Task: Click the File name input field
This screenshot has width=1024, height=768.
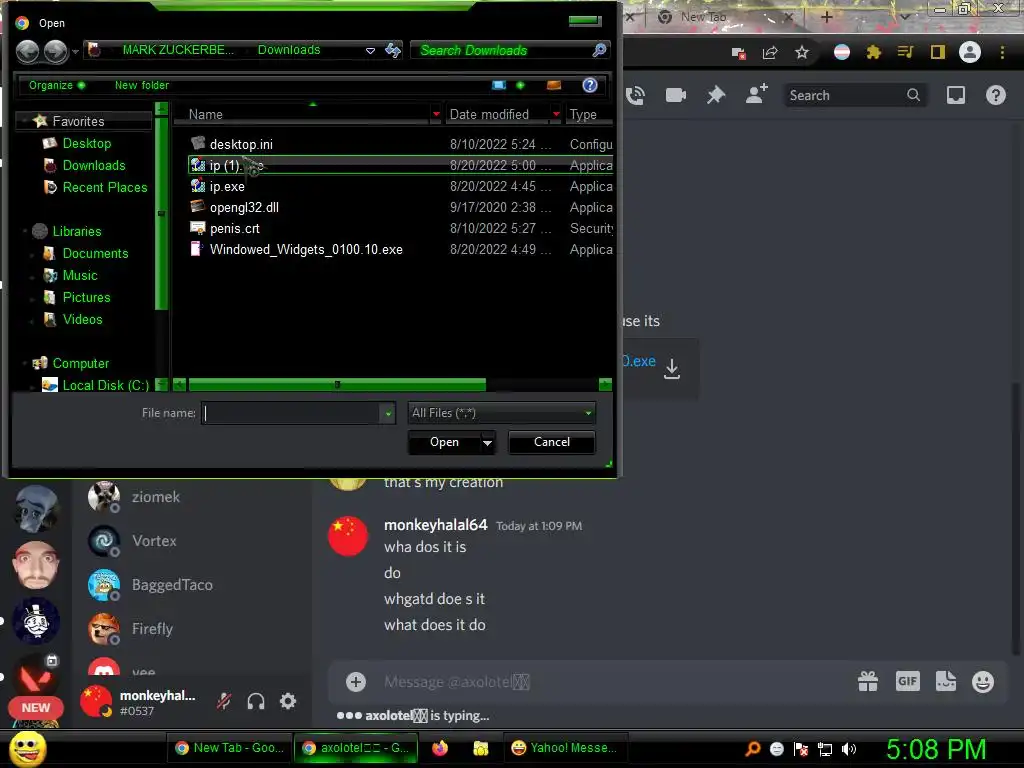Action: point(291,413)
